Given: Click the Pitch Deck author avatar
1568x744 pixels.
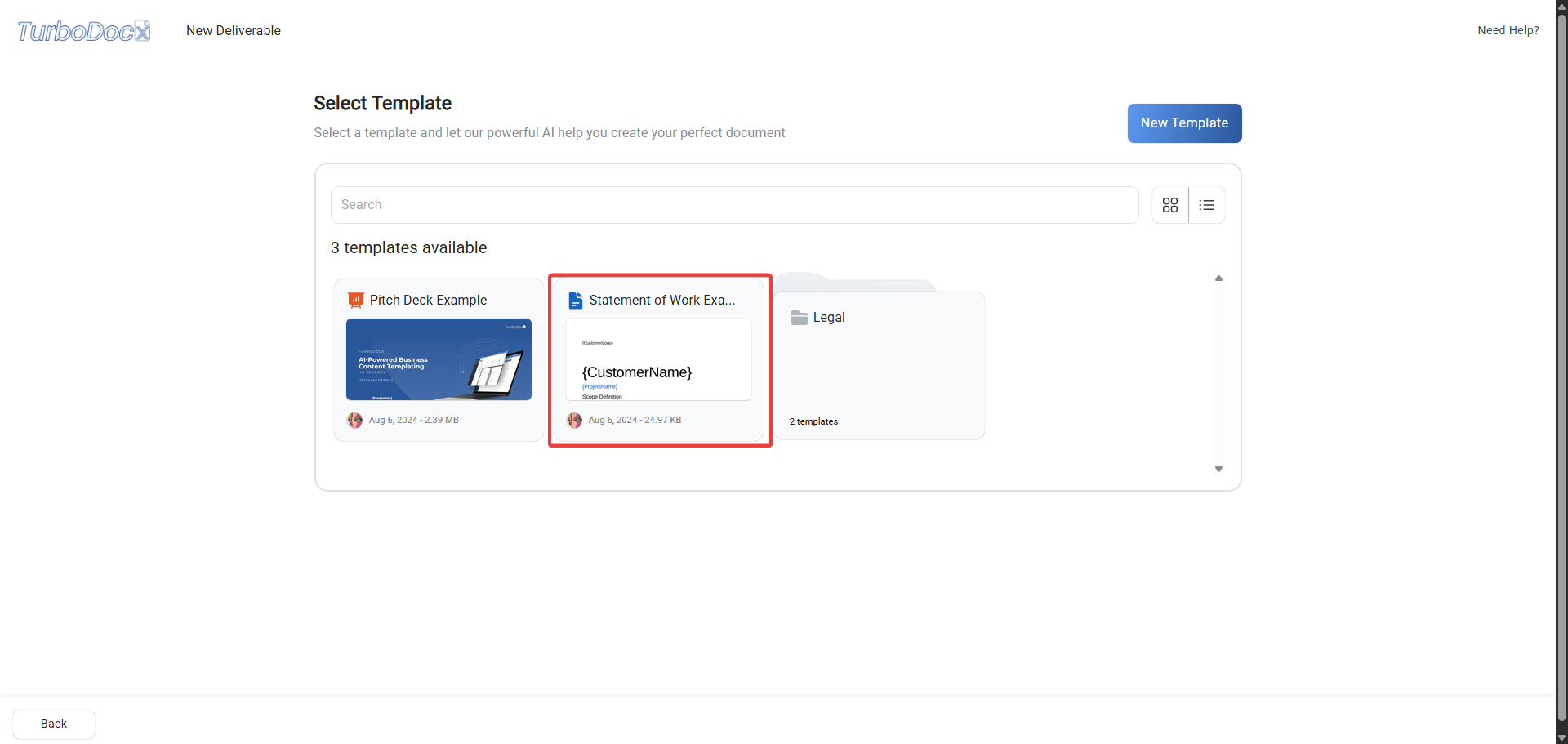Looking at the screenshot, I should point(354,420).
